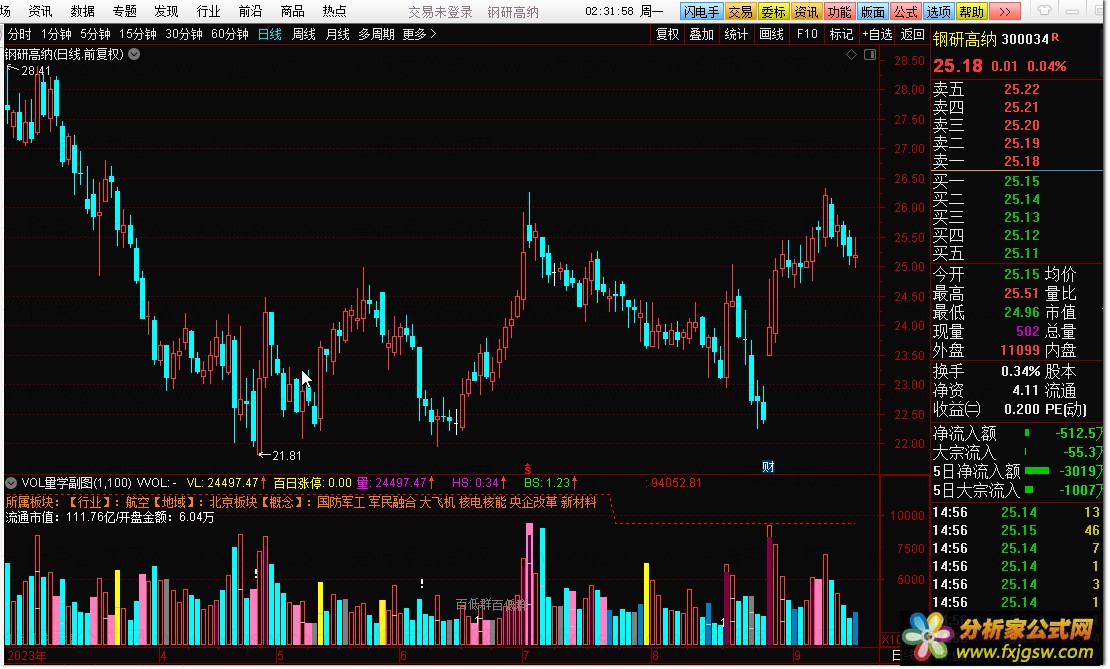Open the 商品 menu

[292, 11]
